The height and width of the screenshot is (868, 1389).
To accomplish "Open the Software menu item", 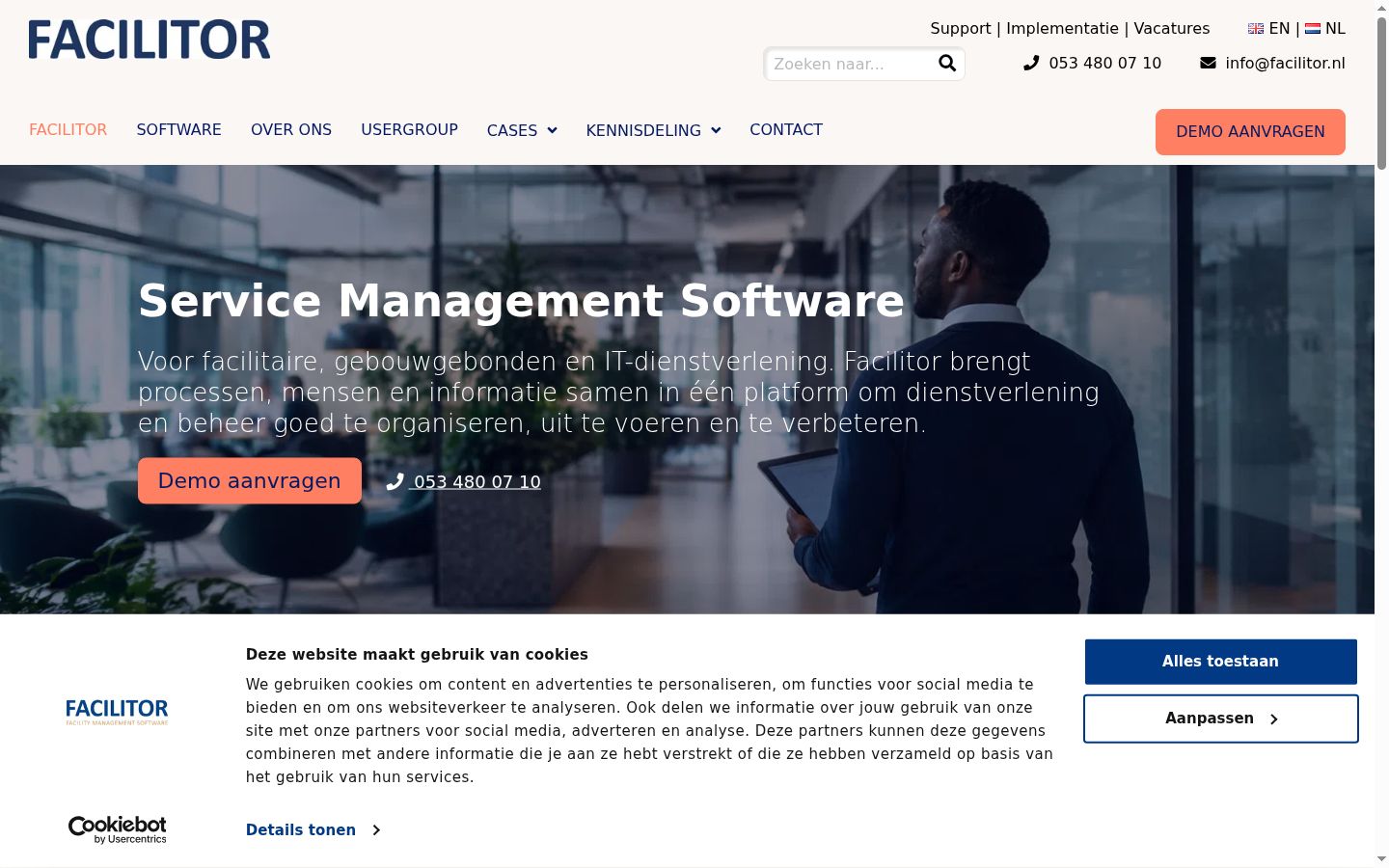I will pyautogui.click(x=179, y=129).
